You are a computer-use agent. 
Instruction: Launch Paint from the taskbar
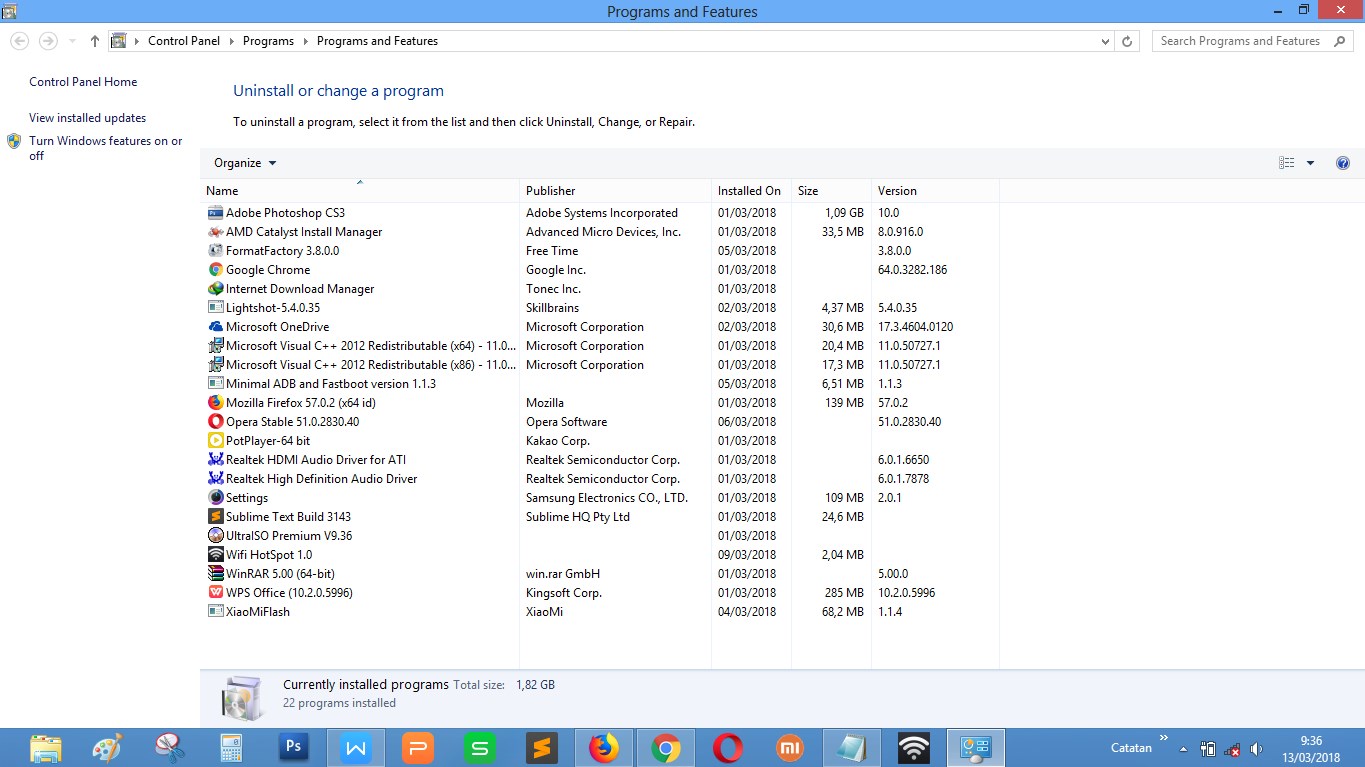(x=107, y=748)
